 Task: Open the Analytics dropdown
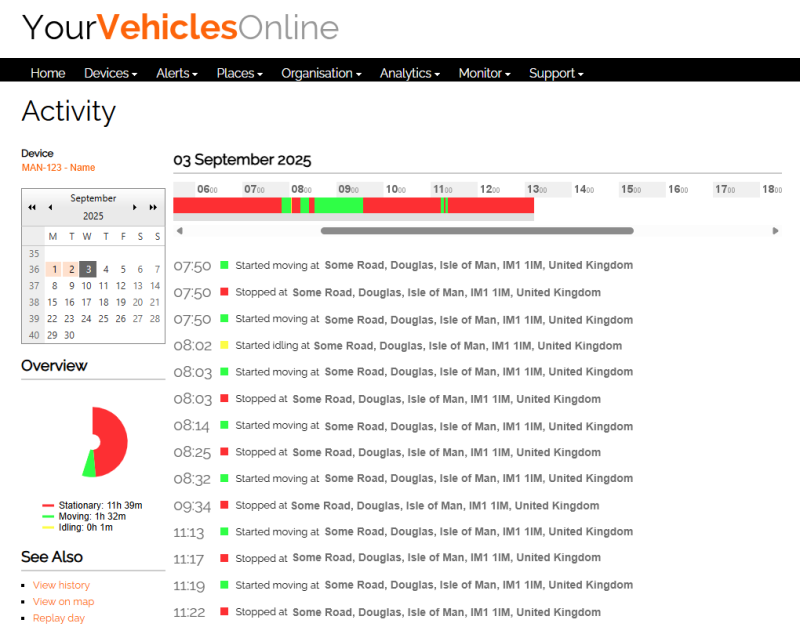point(410,73)
